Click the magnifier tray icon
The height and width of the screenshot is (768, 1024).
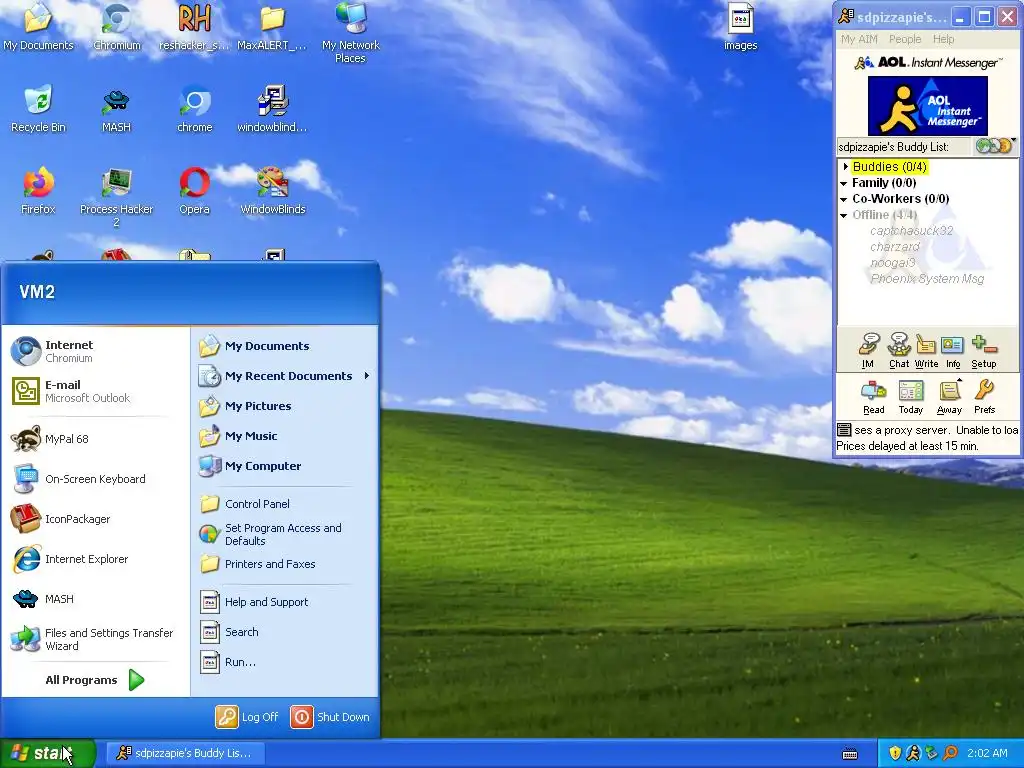pos(950,753)
